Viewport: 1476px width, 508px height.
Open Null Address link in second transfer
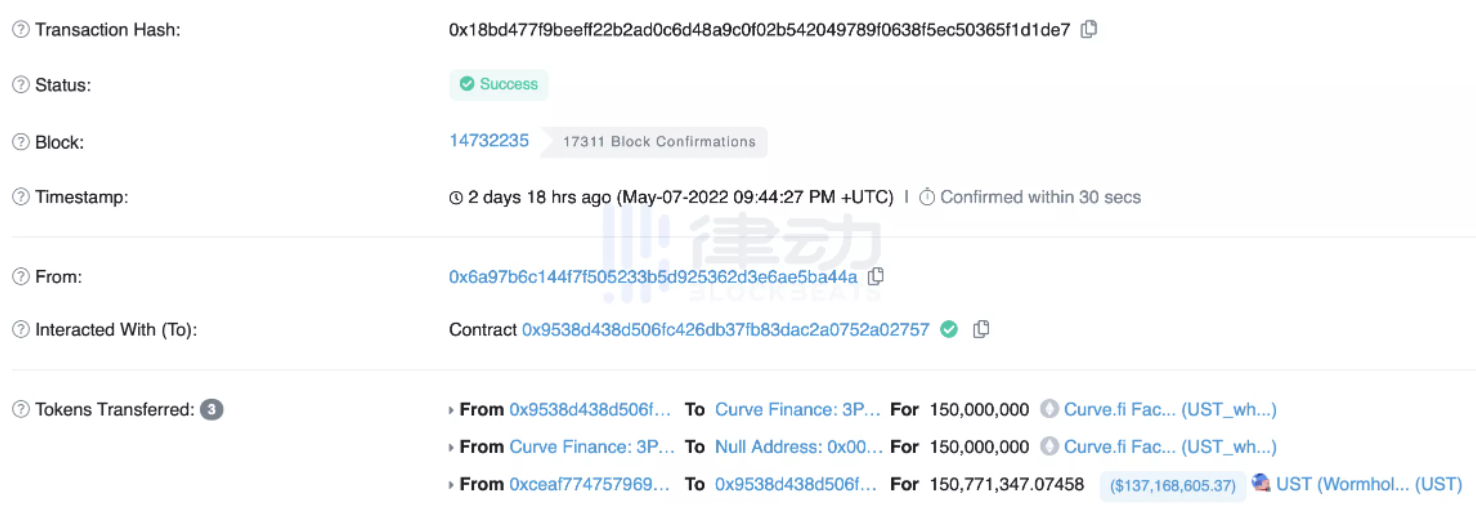[x=798, y=447]
